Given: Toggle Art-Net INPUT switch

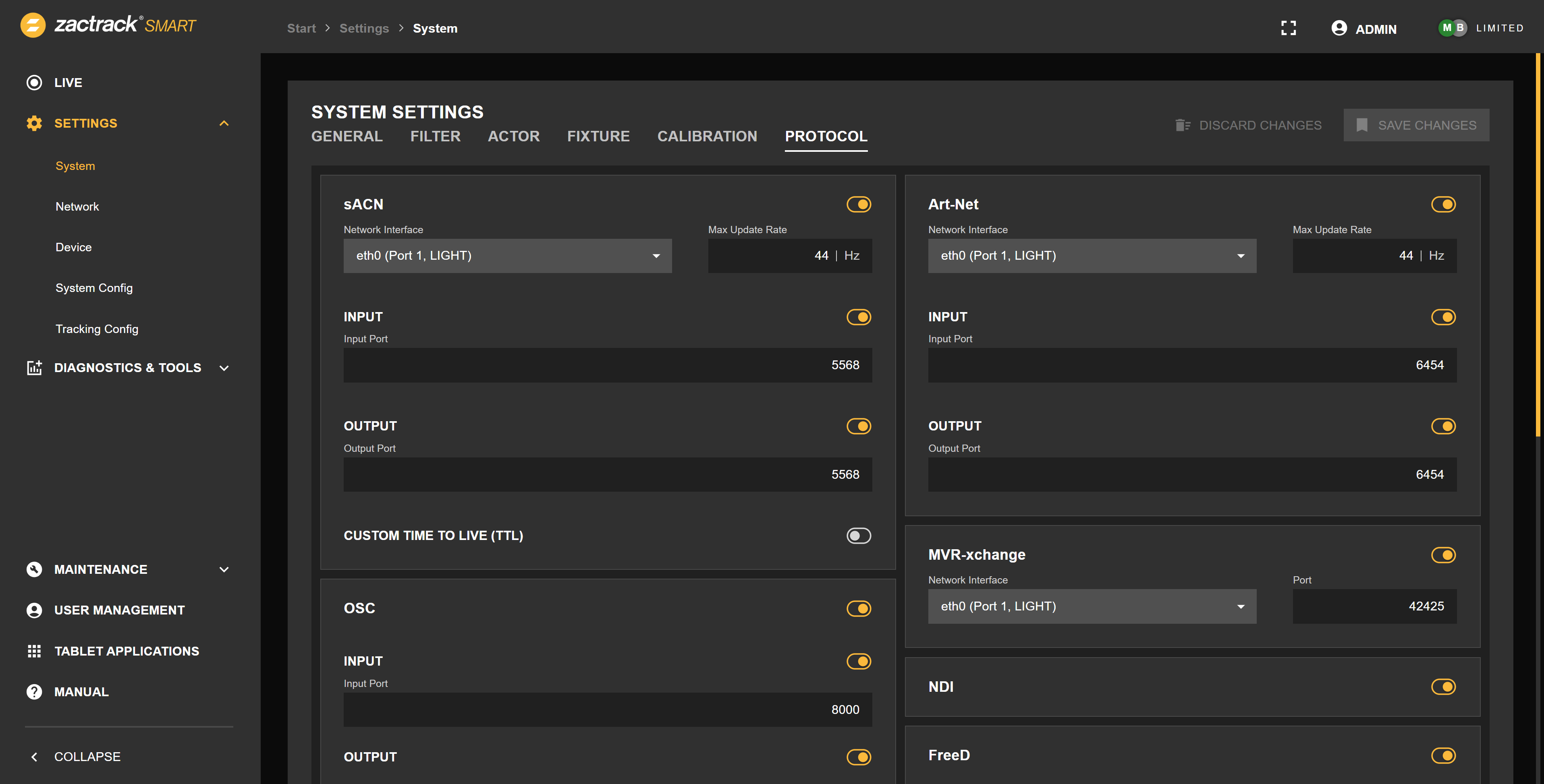Looking at the screenshot, I should point(1443,317).
